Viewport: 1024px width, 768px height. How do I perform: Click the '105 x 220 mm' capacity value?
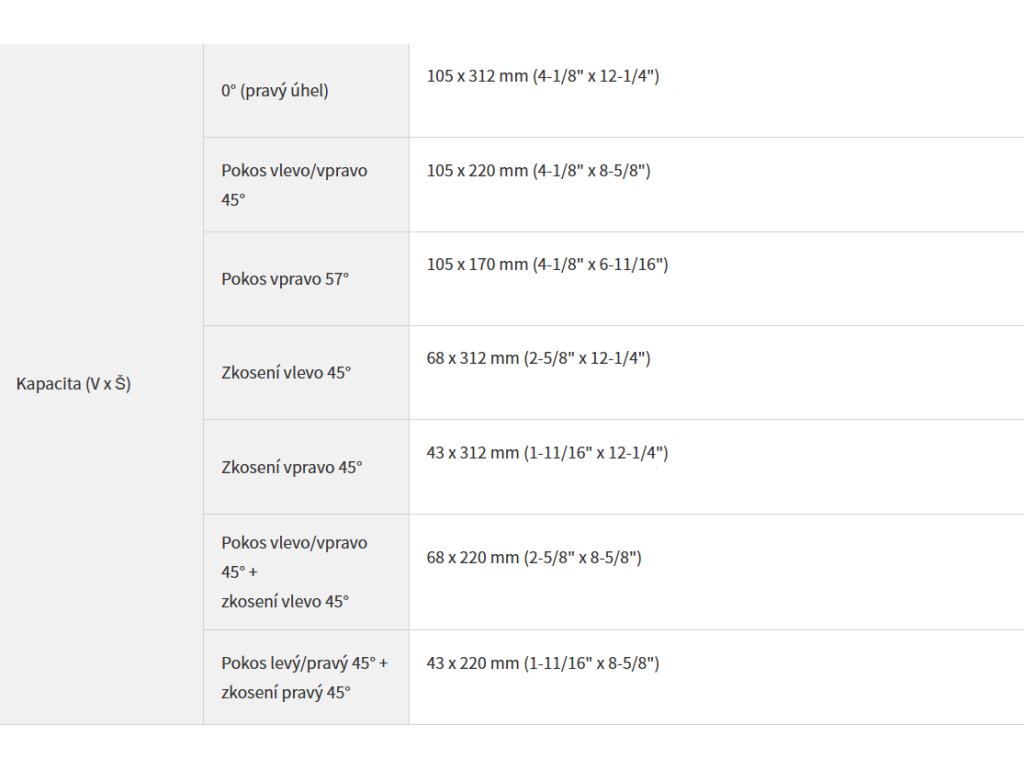click(x=477, y=171)
